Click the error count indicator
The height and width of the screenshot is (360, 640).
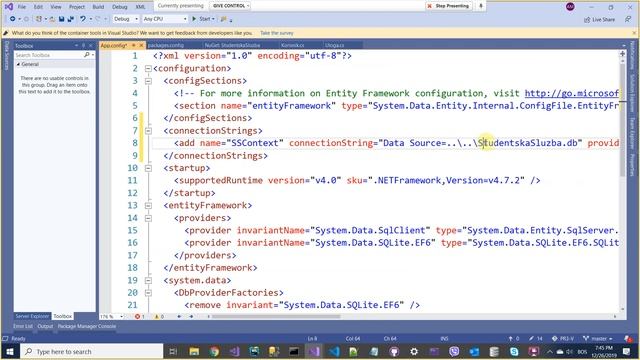[140, 317]
